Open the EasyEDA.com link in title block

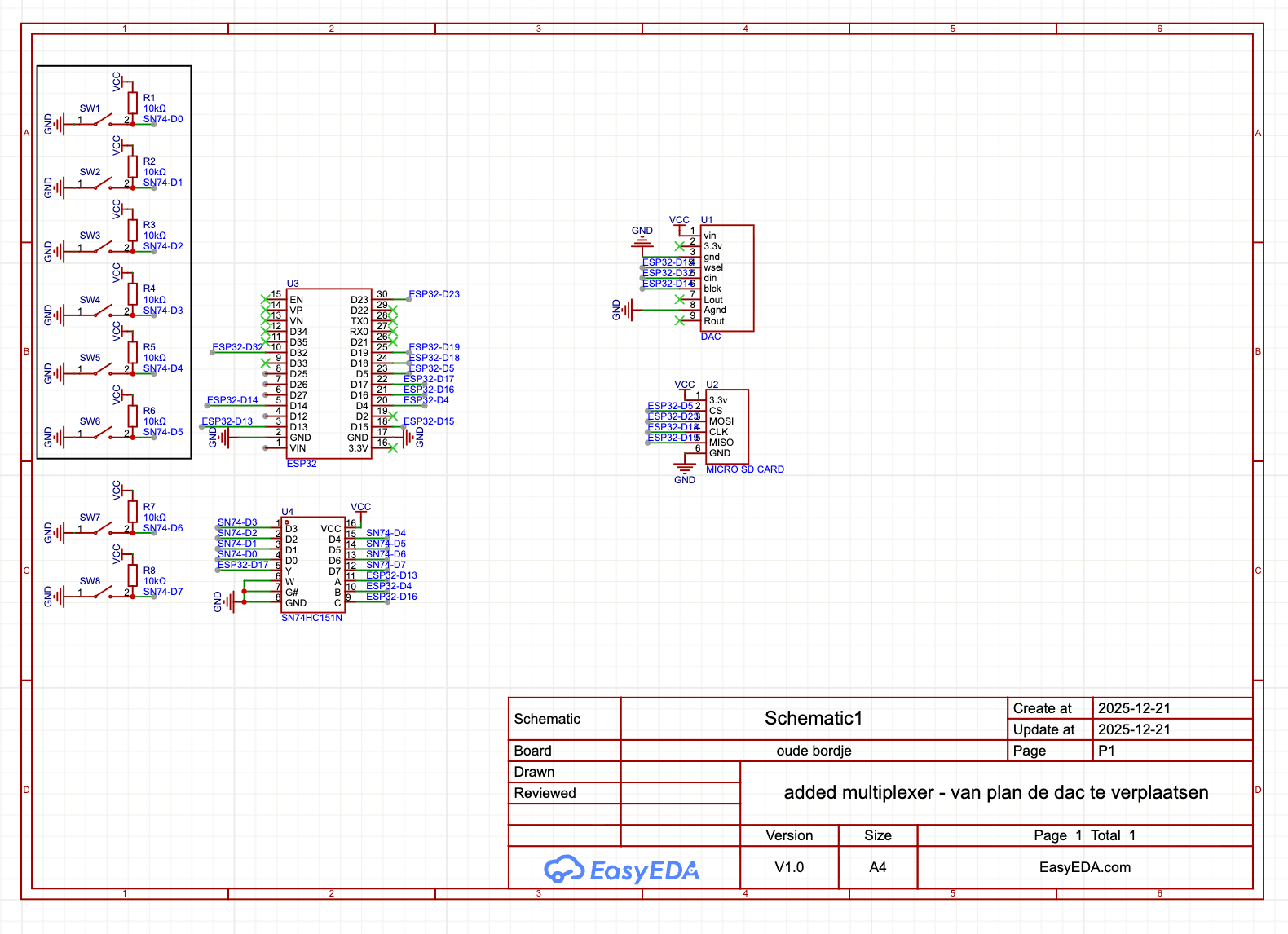1085,867
